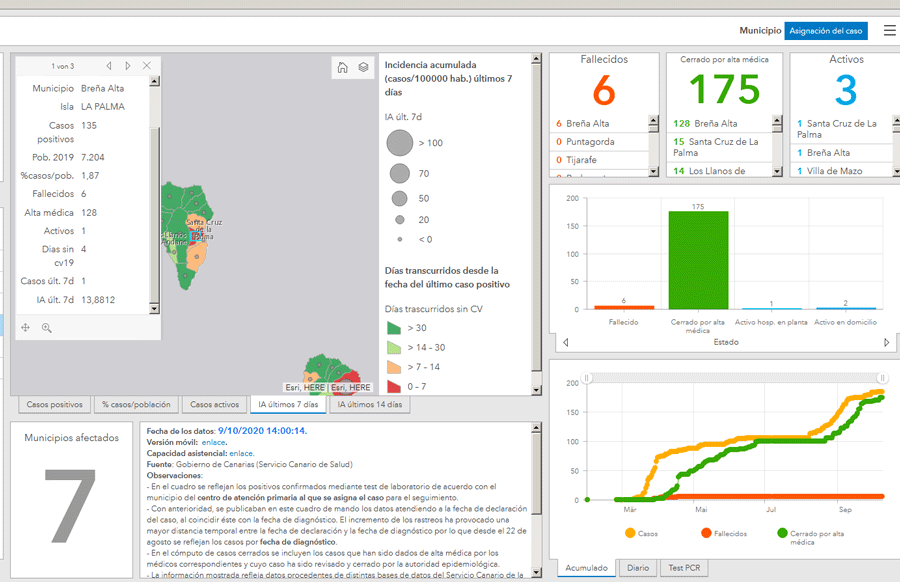The width and height of the screenshot is (900, 582).
Task: Select the green 175 bar in chart
Action: pos(698,260)
